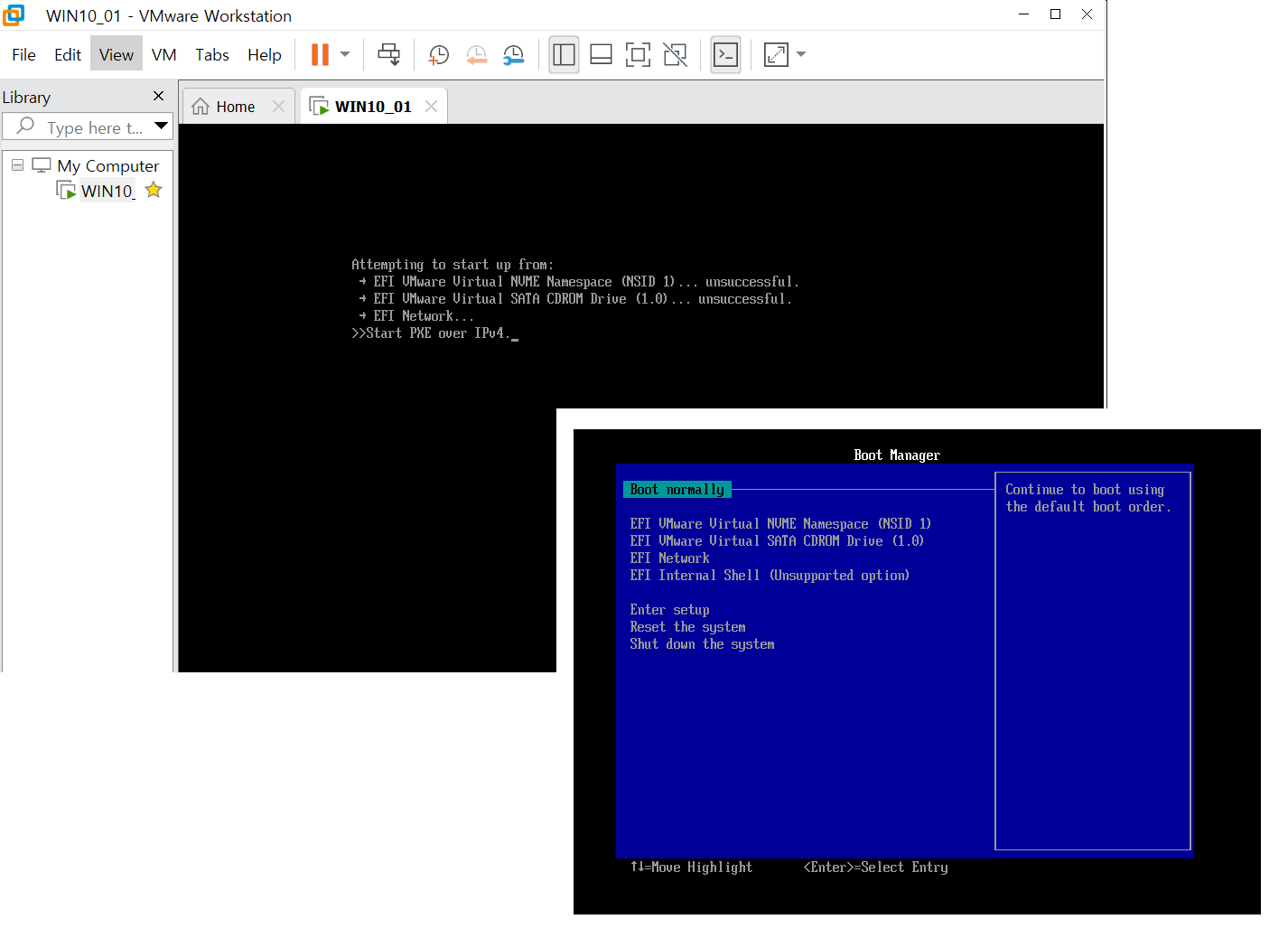Close the WIN10_01 tab
The width and height of the screenshot is (1288, 938).
click(431, 107)
